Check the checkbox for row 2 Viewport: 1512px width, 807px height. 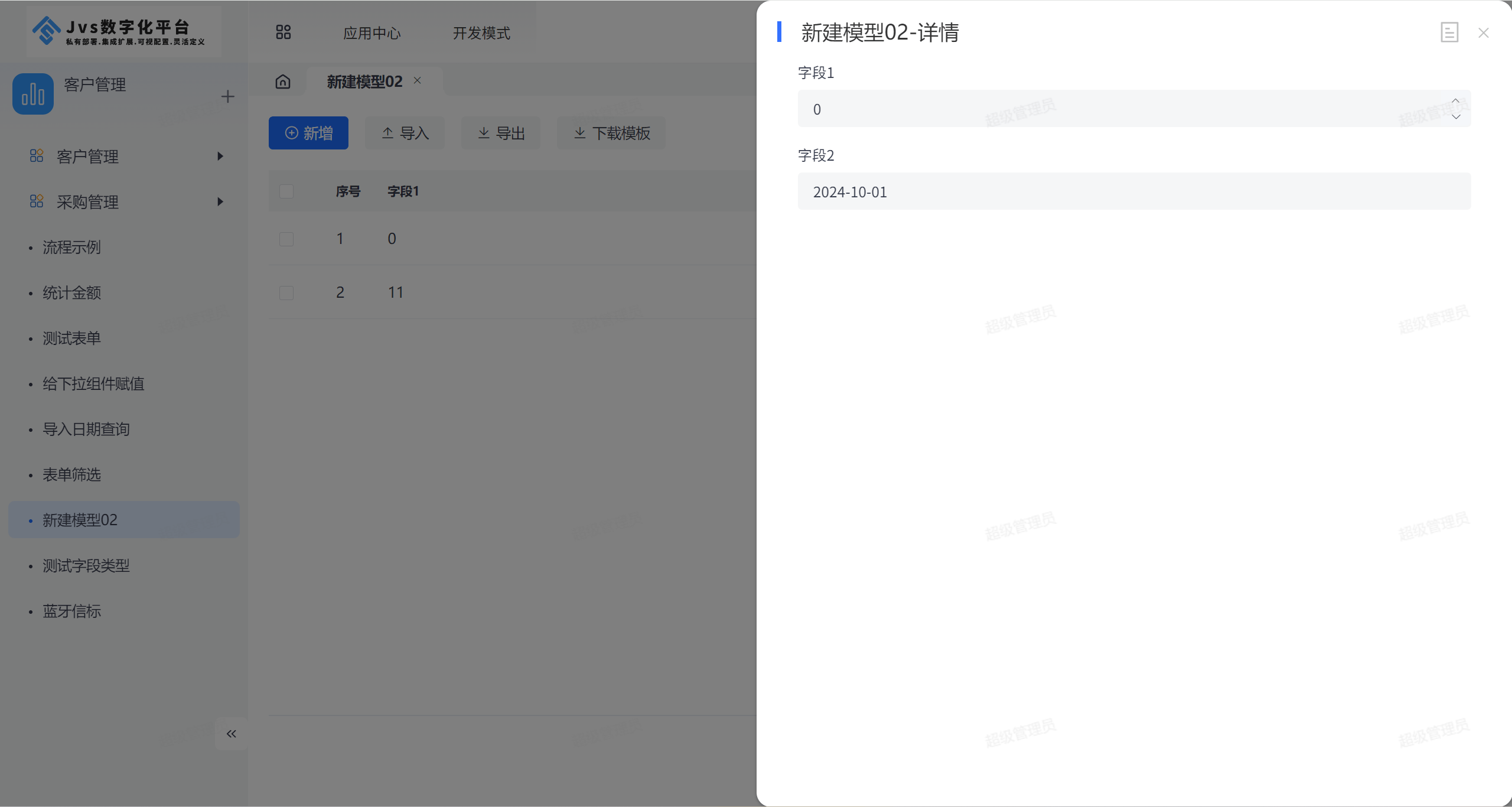point(286,293)
